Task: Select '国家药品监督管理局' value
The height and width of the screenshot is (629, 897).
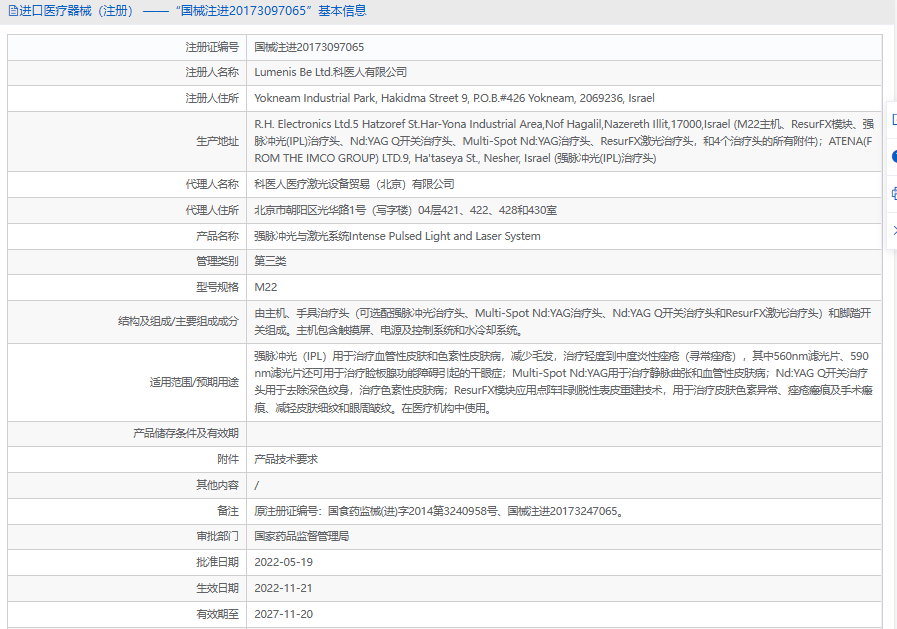Action: (x=301, y=536)
